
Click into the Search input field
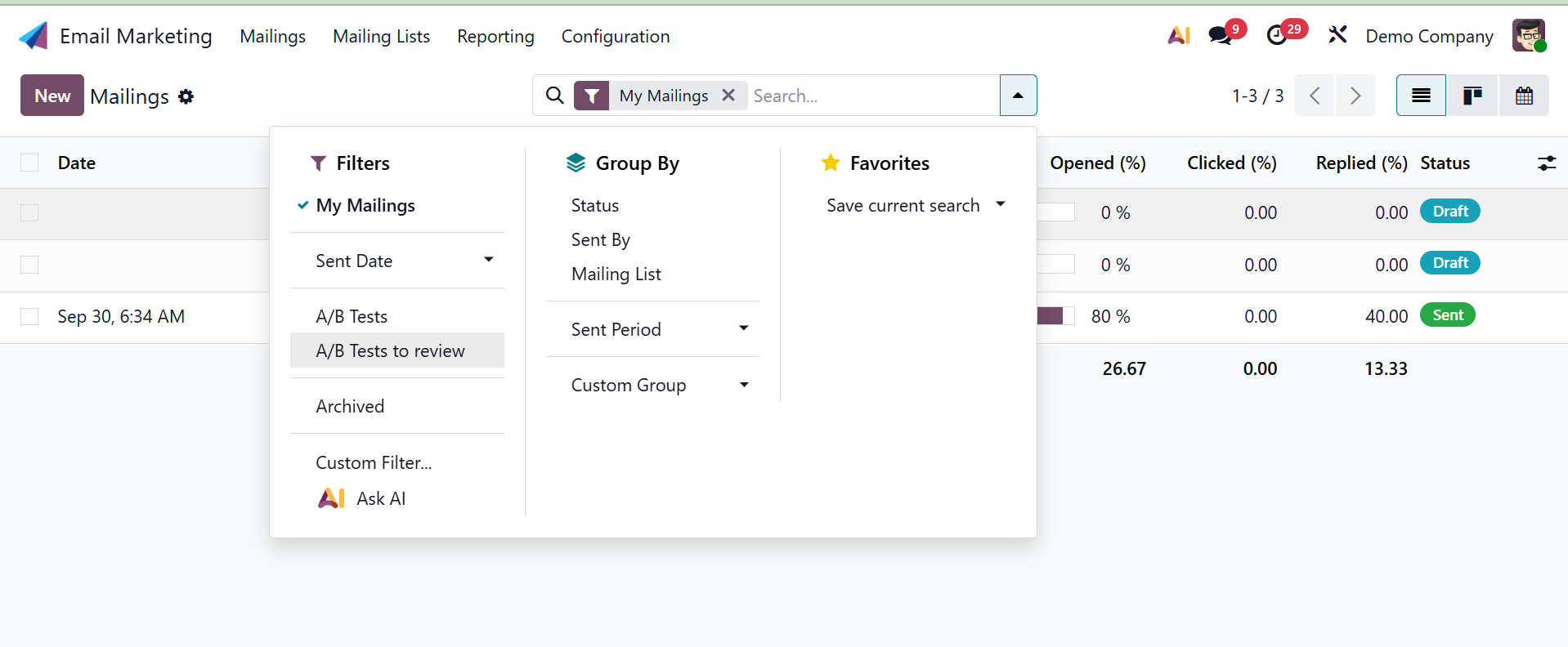point(871,96)
